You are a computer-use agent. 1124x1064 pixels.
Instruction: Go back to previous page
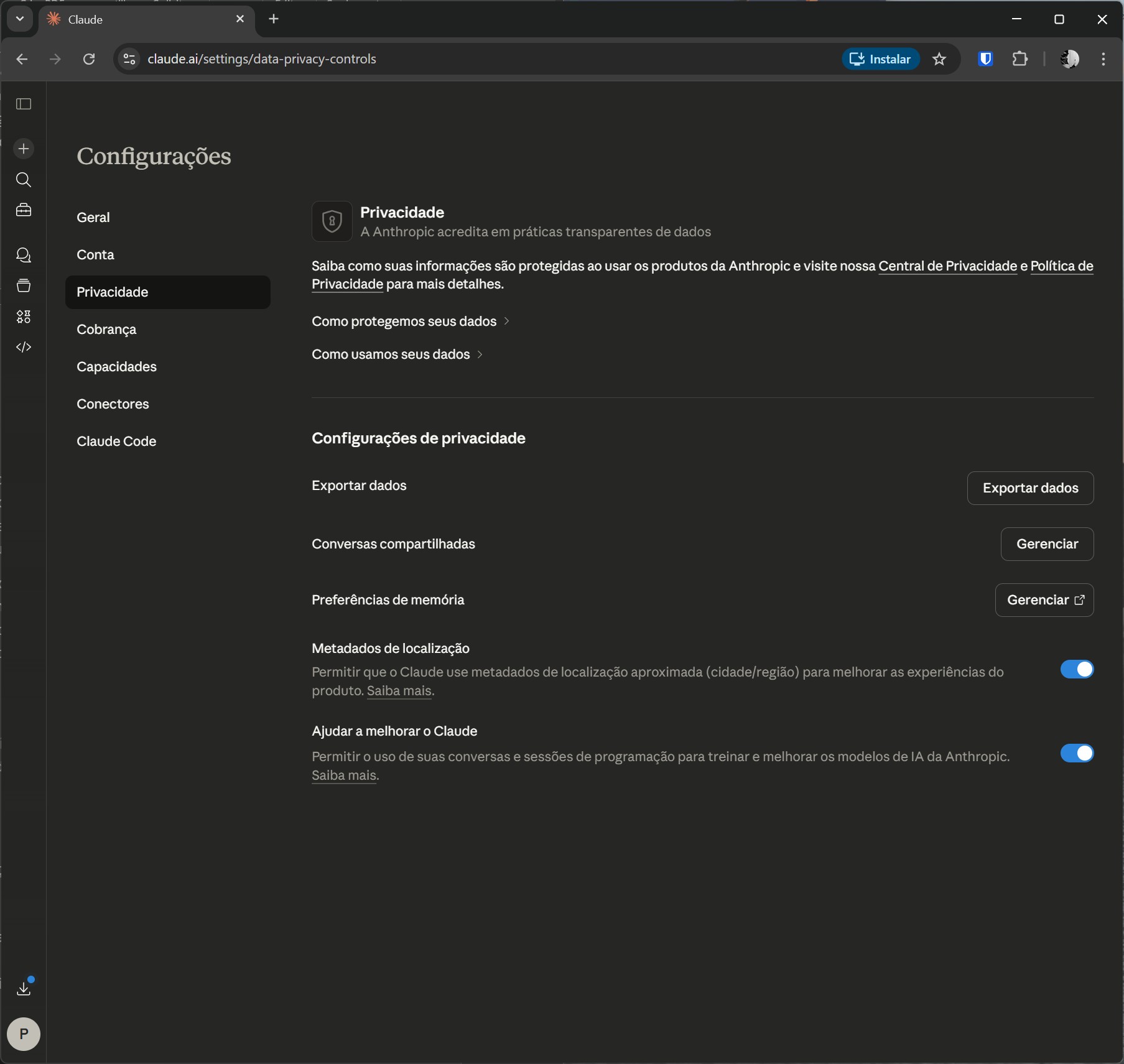22,59
